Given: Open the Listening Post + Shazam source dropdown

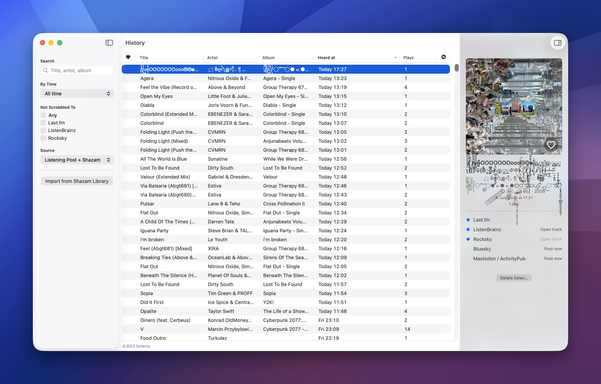Looking at the screenshot, I should point(77,160).
